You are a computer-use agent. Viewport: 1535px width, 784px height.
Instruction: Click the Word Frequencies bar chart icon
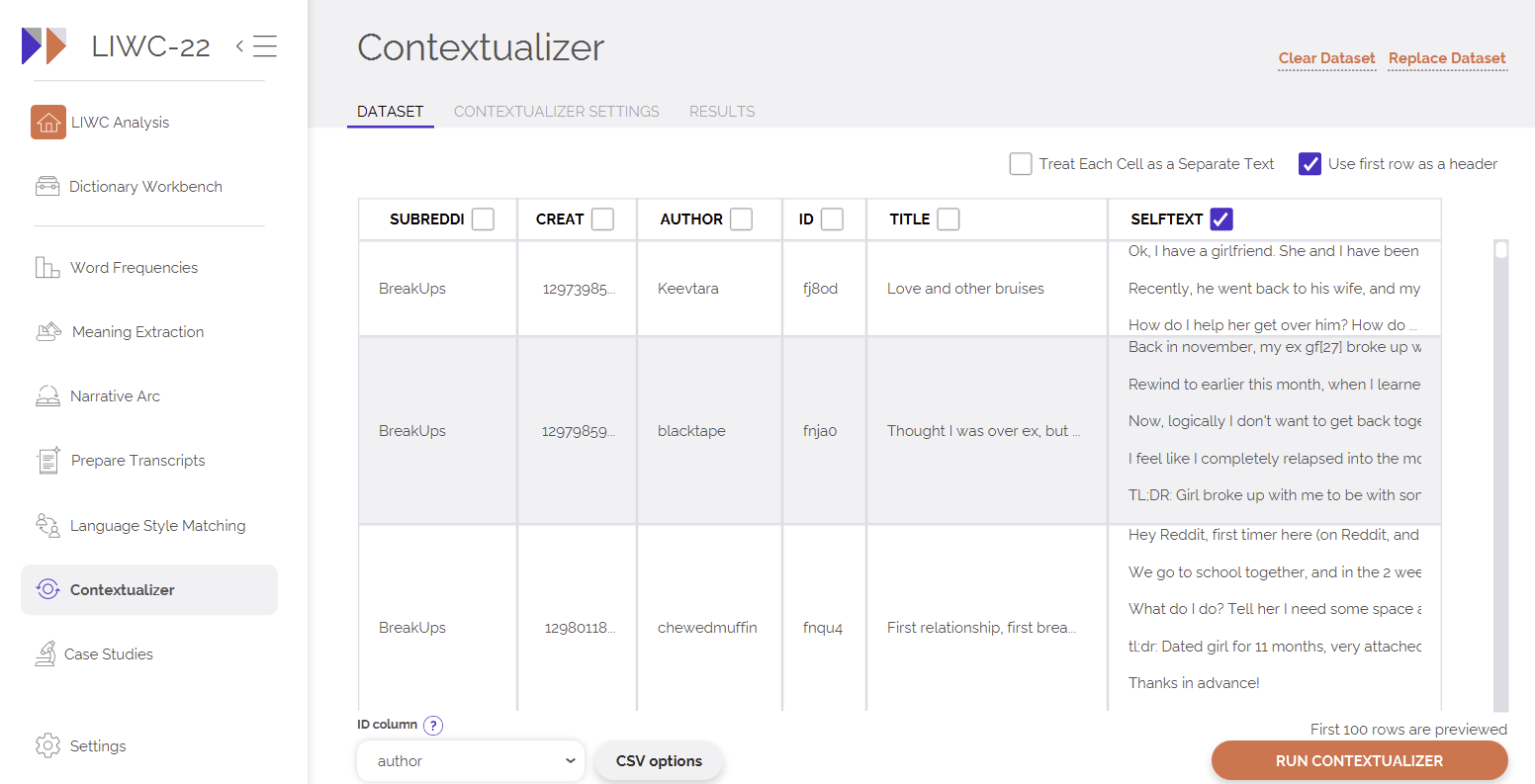(x=47, y=267)
